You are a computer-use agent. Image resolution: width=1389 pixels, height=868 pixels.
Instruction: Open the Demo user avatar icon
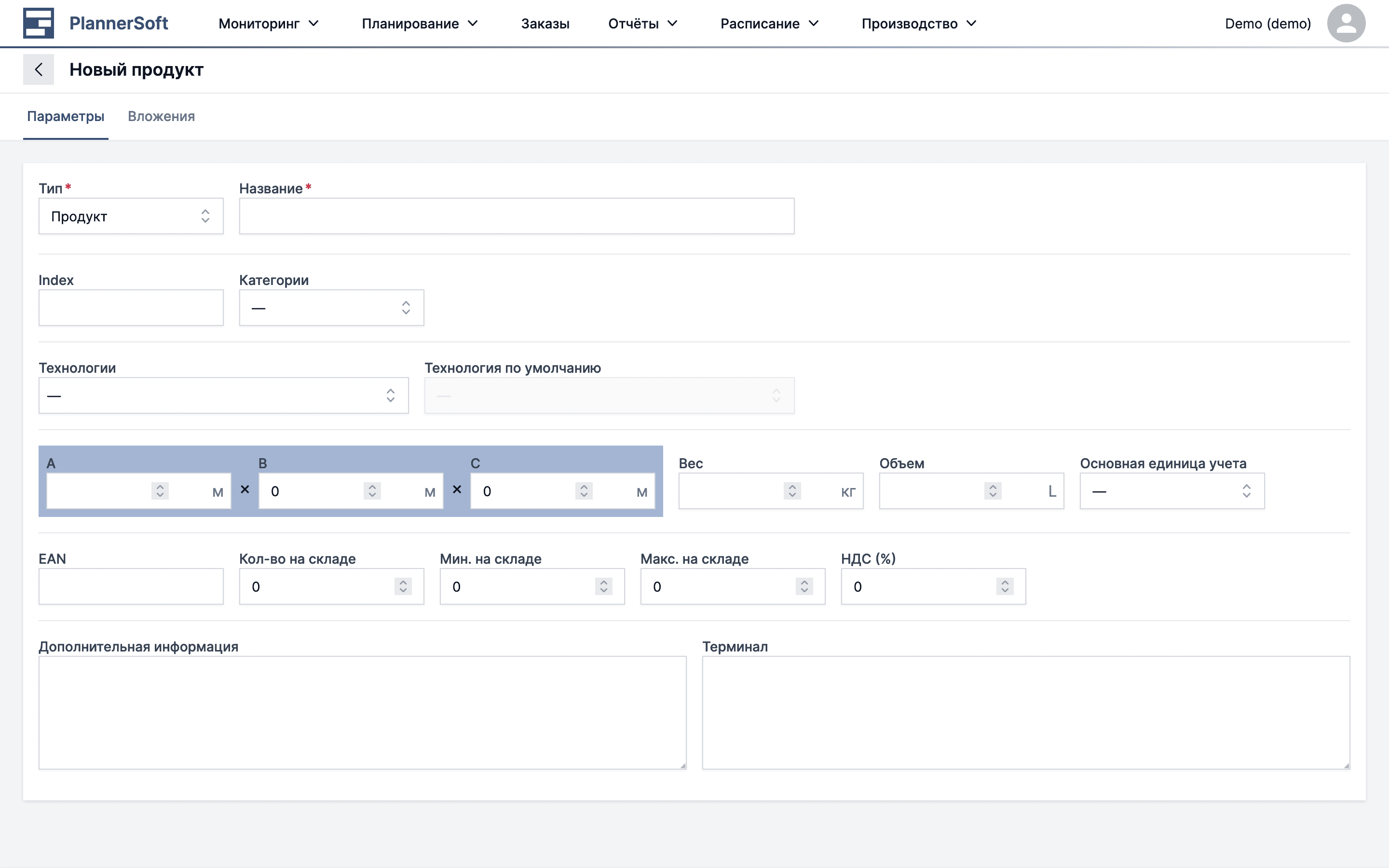[1346, 24]
